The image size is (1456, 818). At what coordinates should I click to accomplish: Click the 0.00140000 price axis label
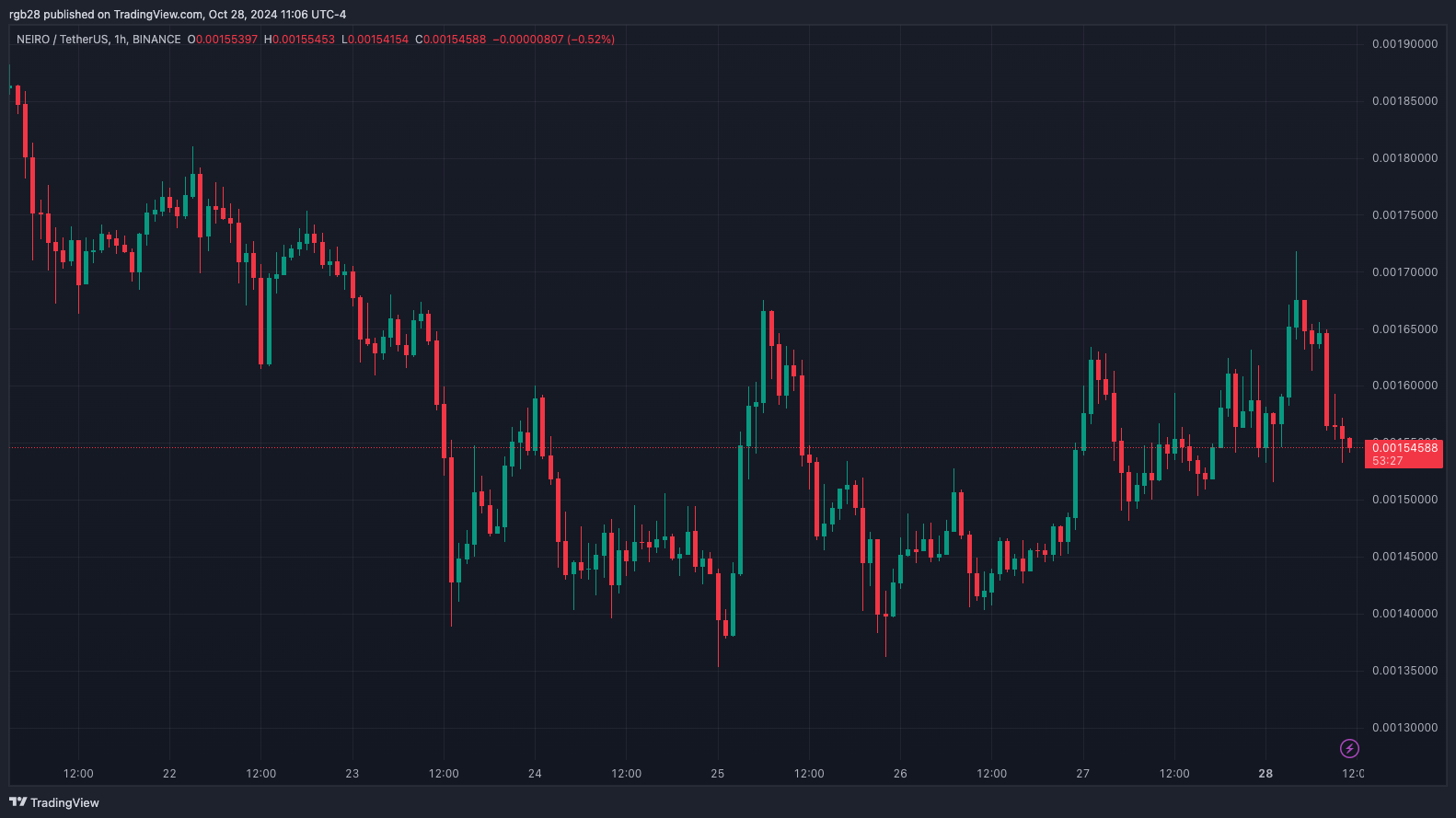tap(1404, 614)
